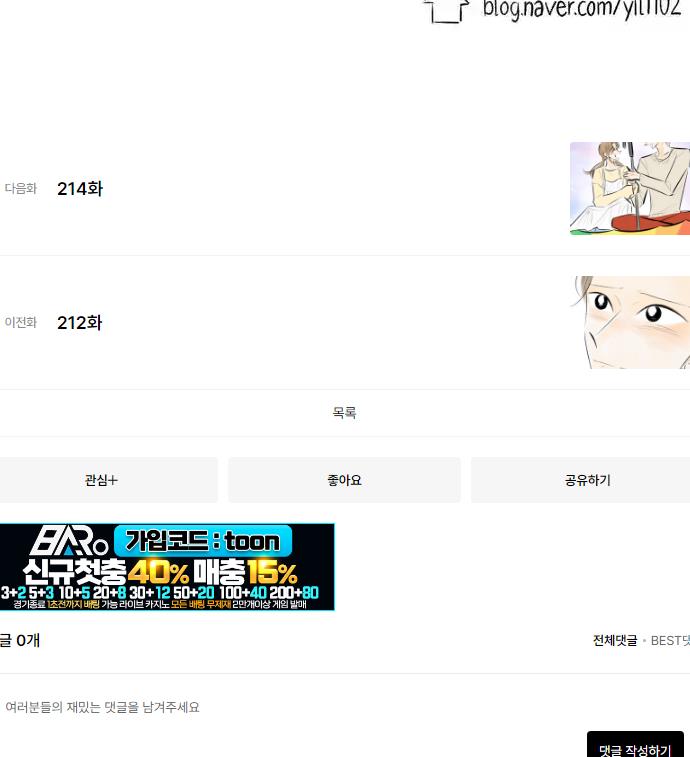Viewport: 690px width, 757px height.
Task: Open the 212화 episode thumbnail image
Action: click(x=630, y=322)
